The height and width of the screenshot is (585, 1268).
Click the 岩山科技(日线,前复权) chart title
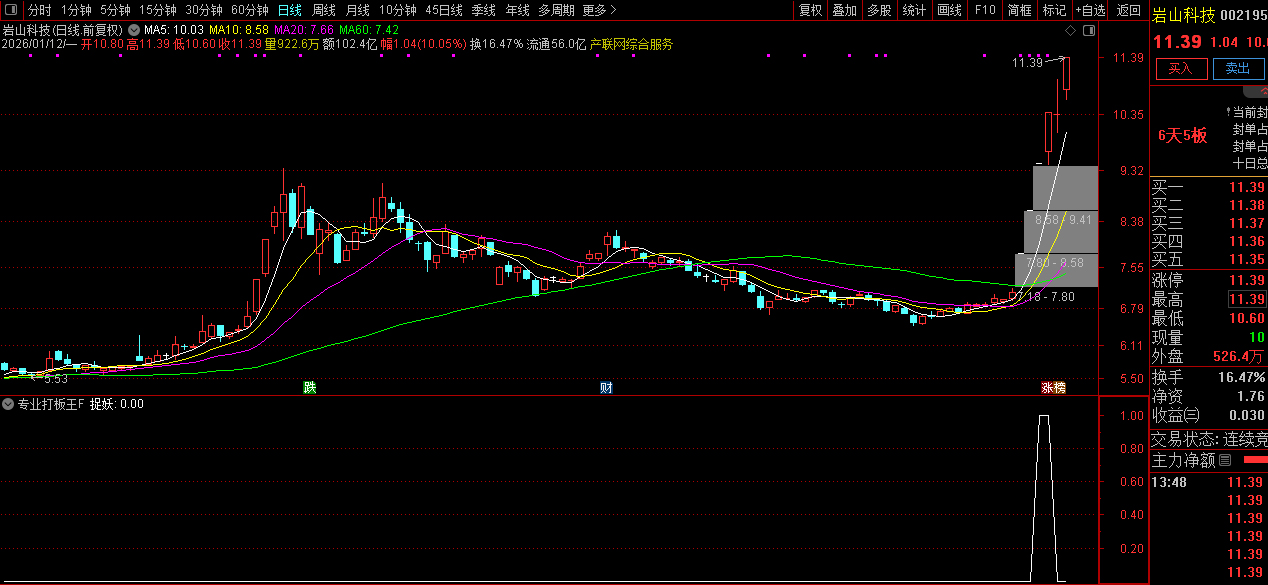pos(63,30)
